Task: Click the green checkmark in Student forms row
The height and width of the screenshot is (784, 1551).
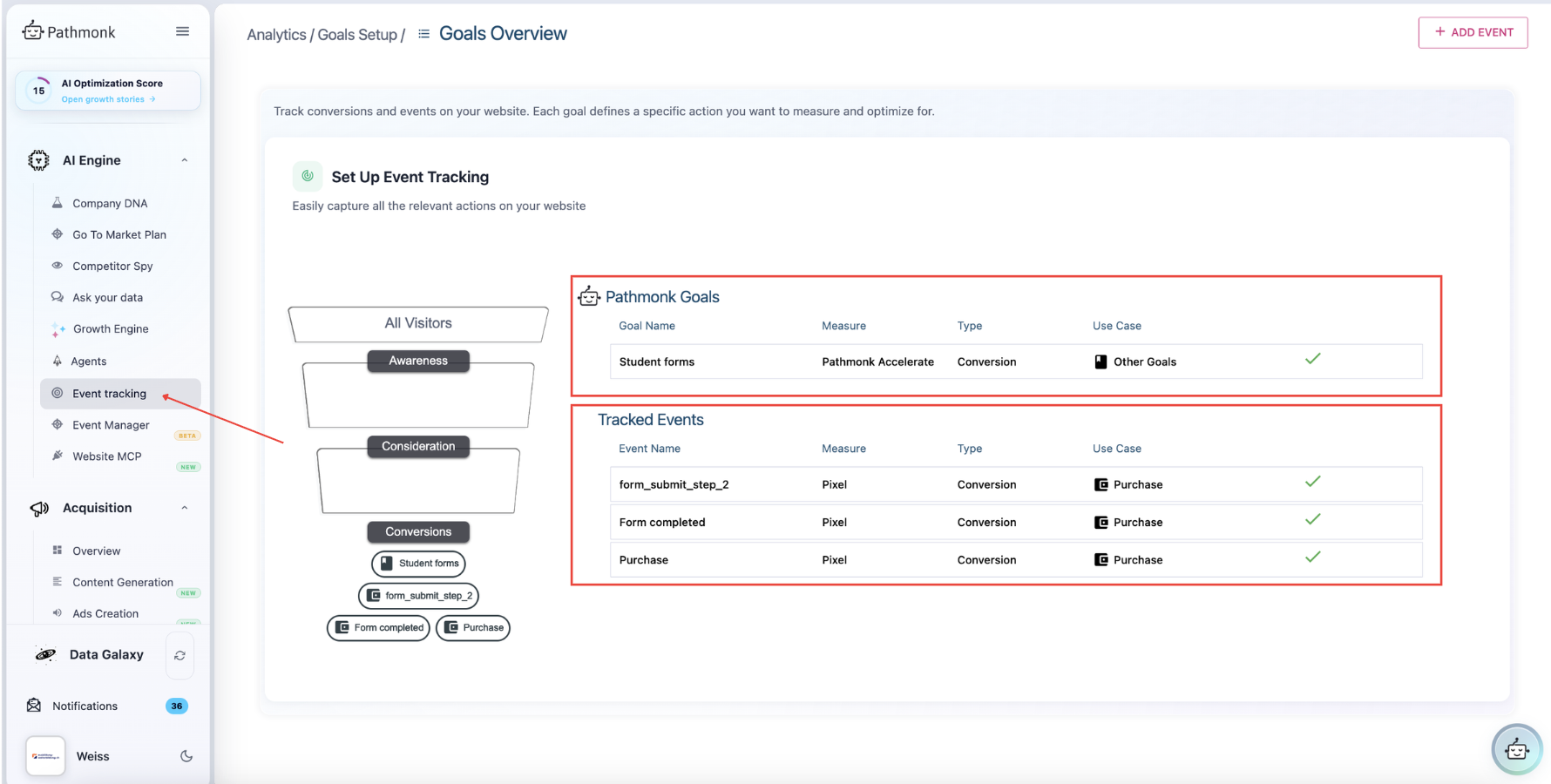Action: pyautogui.click(x=1313, y=359)
